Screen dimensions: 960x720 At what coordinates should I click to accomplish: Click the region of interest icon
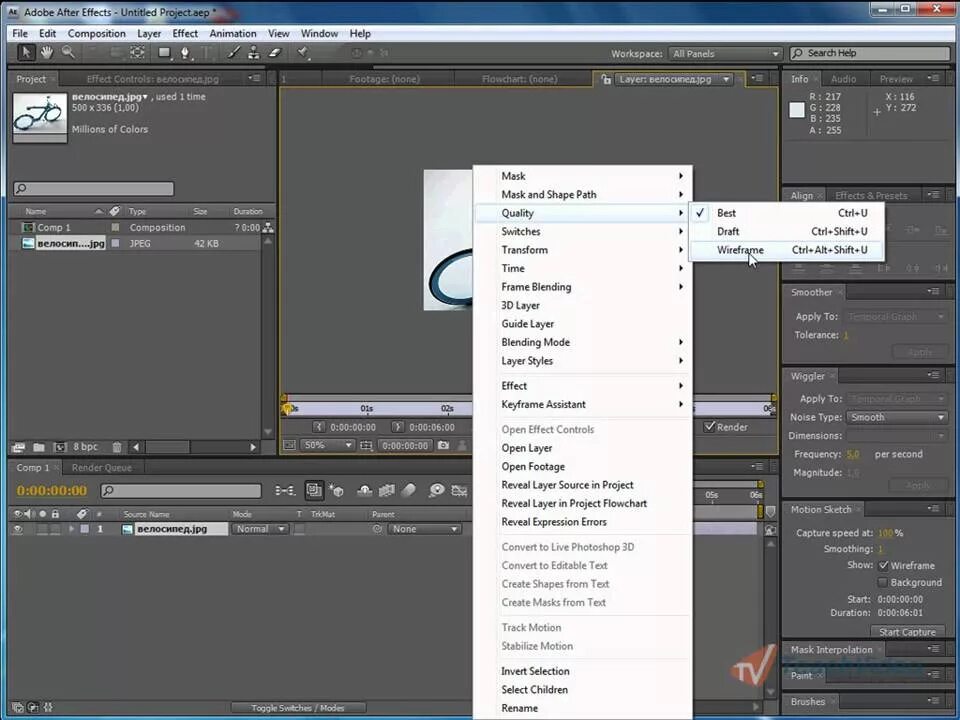coord(366,446)
